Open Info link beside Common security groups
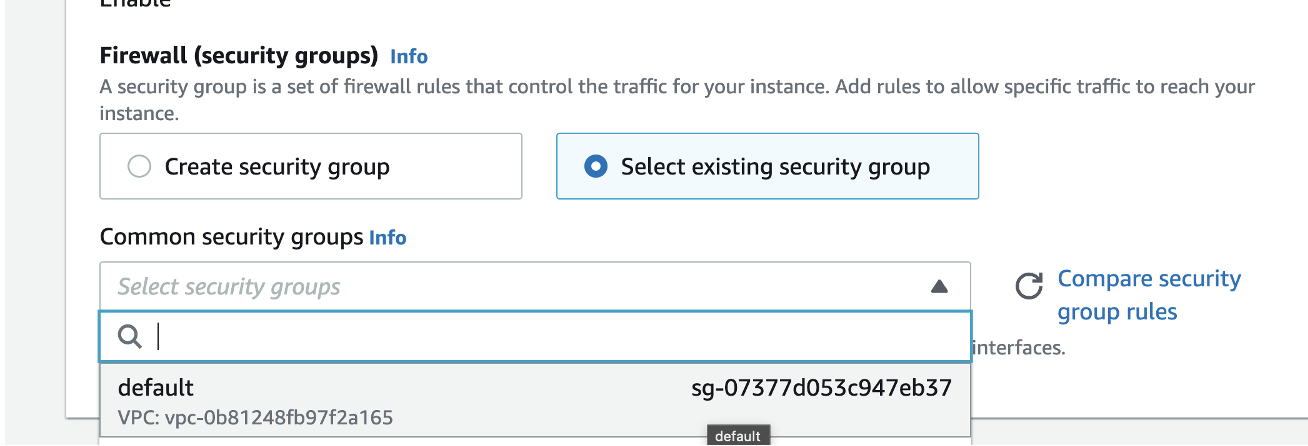 pos(388,238)
